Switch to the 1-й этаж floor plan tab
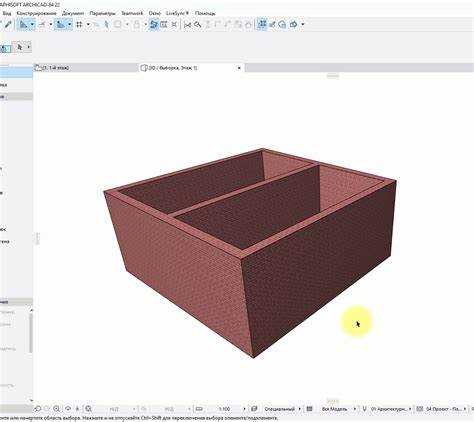 tap(86, 68)
